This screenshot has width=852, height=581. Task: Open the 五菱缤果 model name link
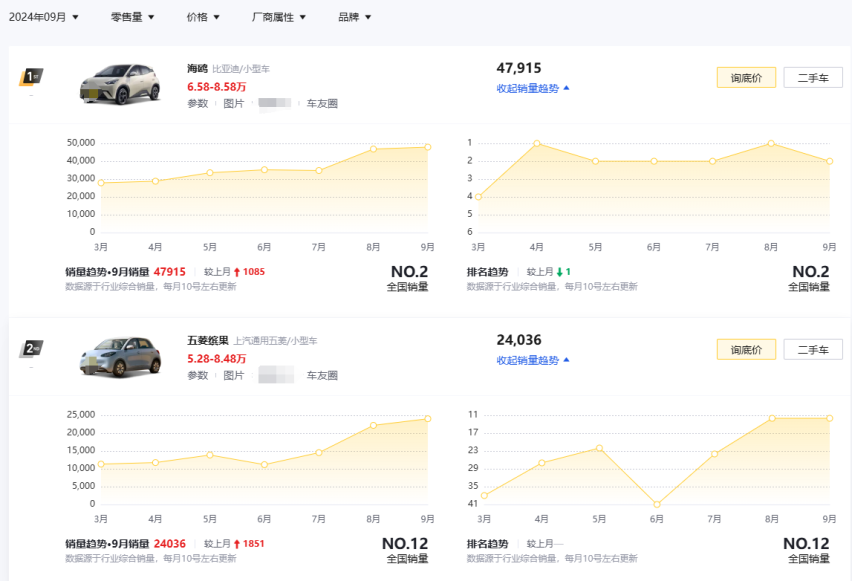[x=208, y=341]
